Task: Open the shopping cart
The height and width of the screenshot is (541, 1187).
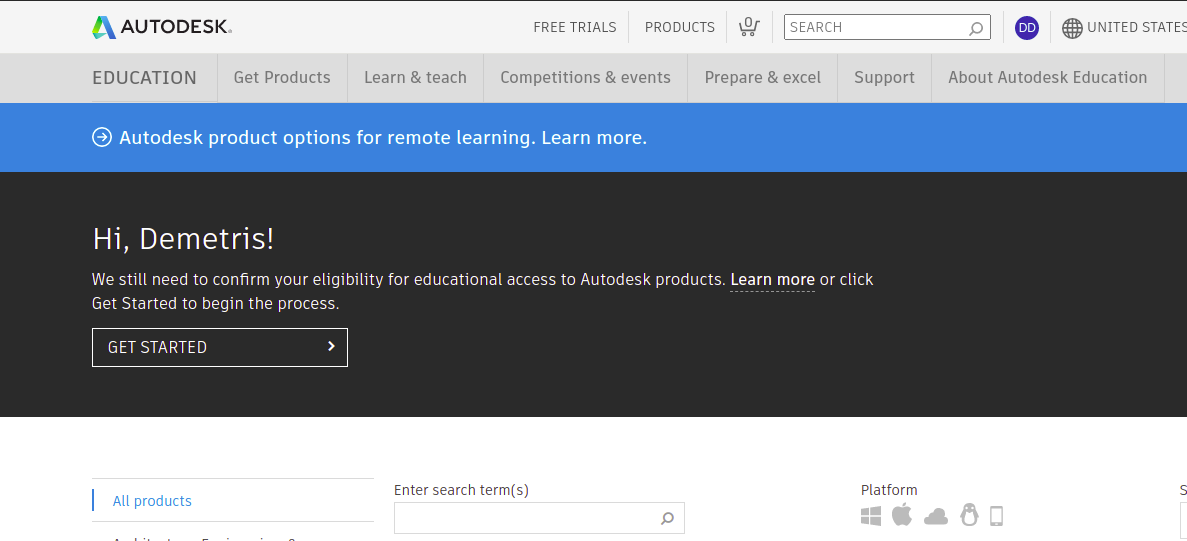Action: pos(748,27)
